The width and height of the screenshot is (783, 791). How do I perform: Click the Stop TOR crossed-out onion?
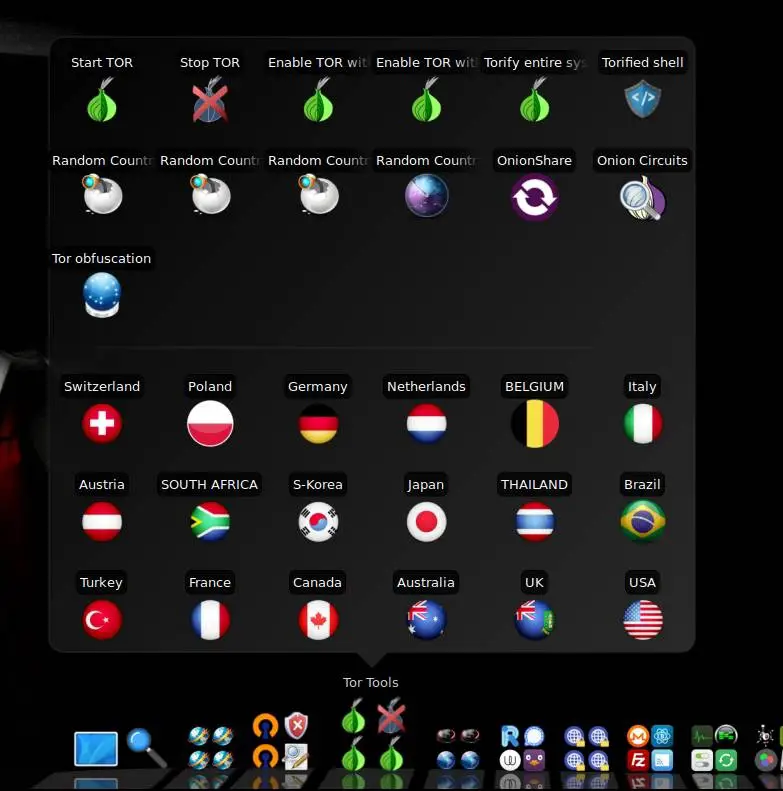click(x=210, y=99)
